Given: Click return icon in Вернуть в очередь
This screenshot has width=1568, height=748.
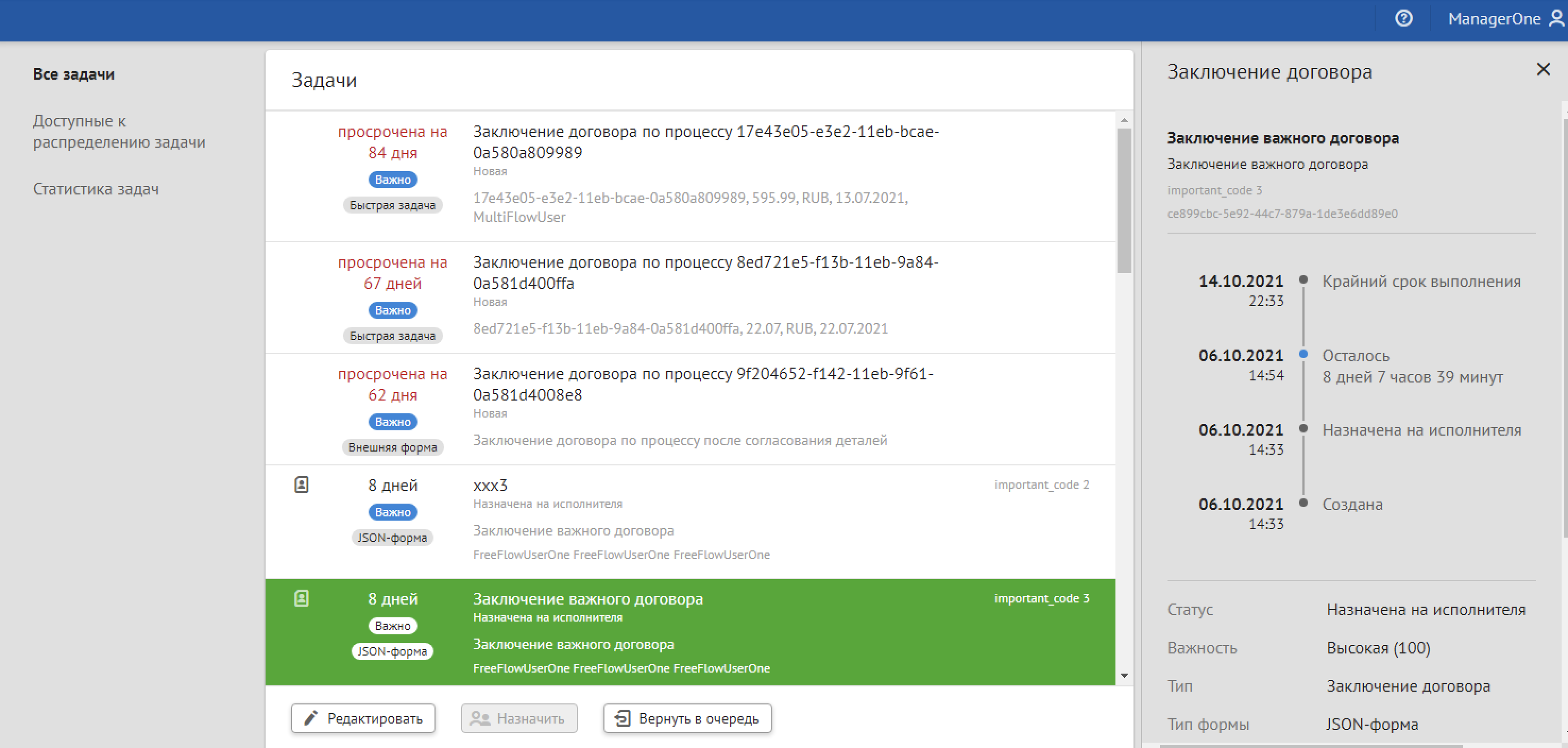Looking at the screenshot, I should (622, 718).
